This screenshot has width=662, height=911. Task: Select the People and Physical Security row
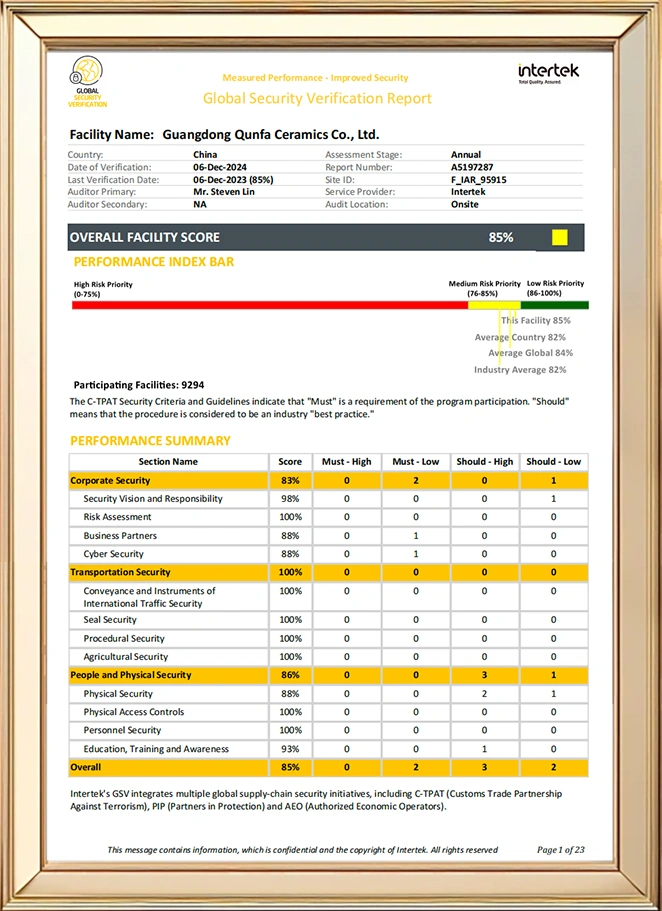[x=130, y=675]
